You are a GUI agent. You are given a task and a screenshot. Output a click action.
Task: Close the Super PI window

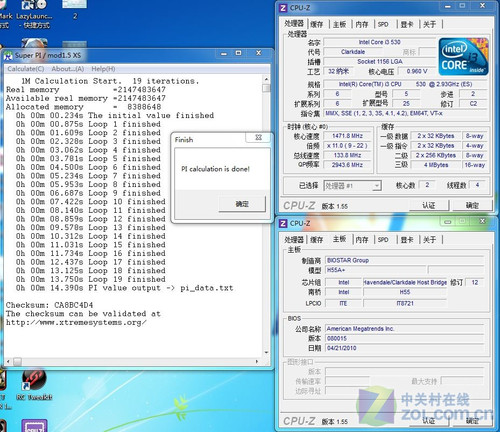(259, 53)
